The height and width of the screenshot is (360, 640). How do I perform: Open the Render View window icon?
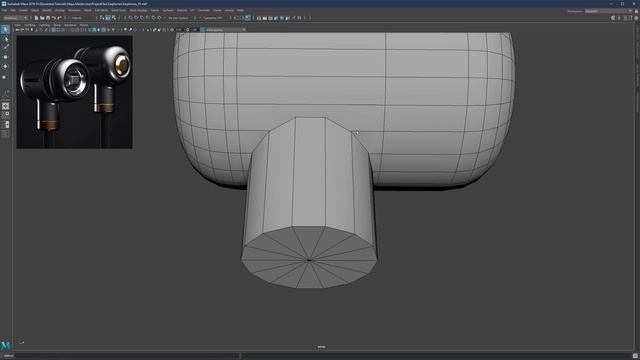[259, 18]
